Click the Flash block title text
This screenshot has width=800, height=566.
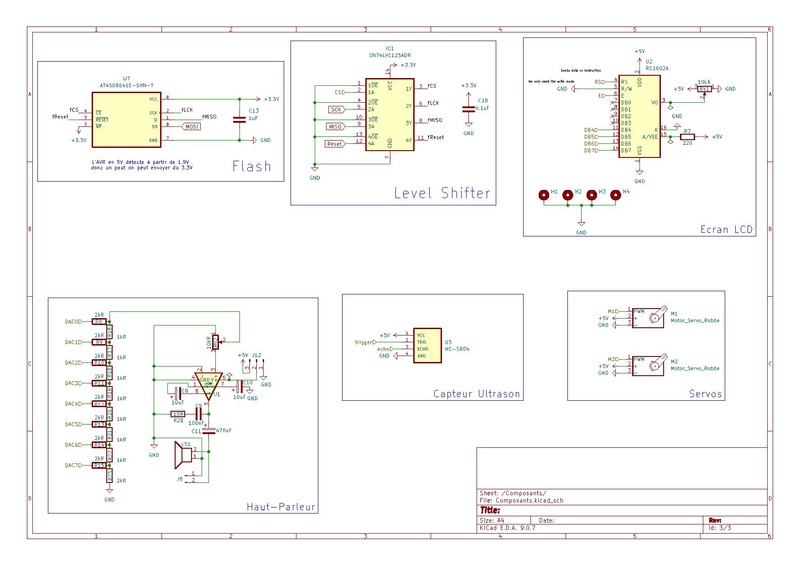coord(251,166)
